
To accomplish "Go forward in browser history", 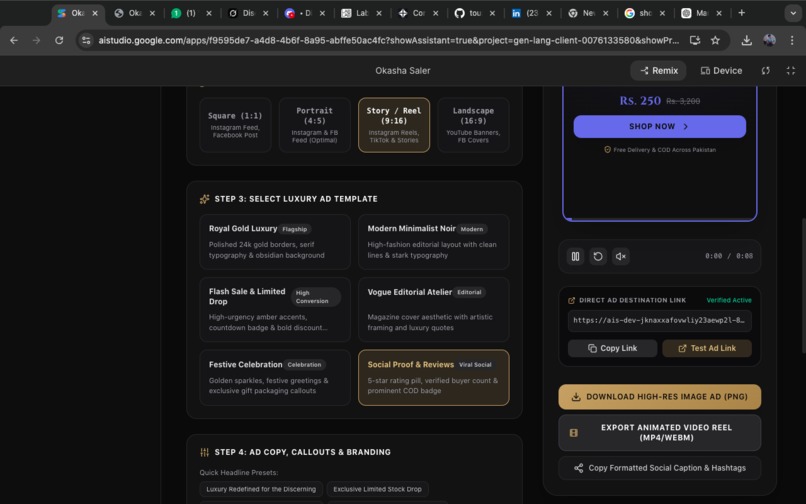I will point(36,40).
